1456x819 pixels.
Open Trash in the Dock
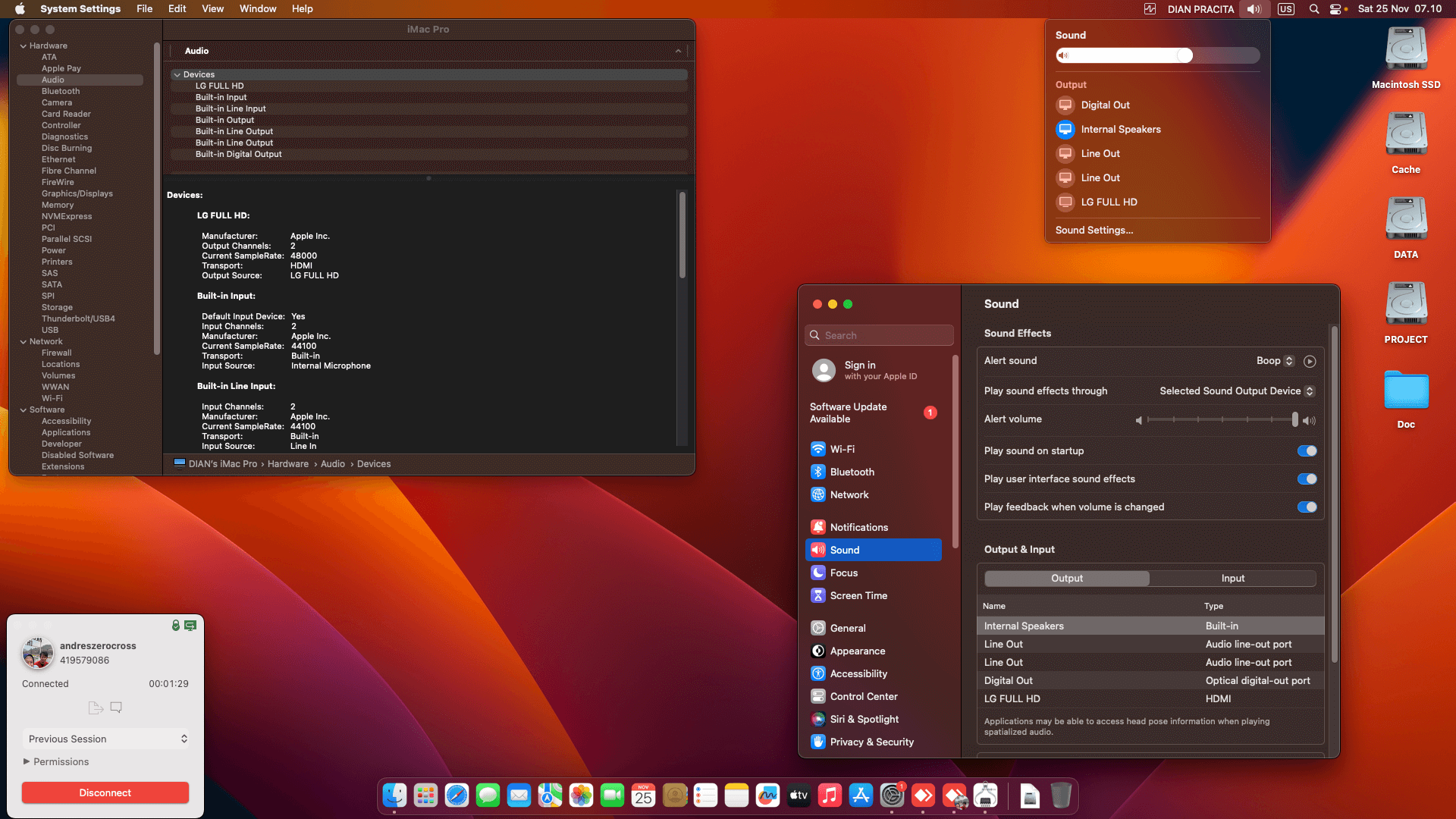(x=1061, y=795)
